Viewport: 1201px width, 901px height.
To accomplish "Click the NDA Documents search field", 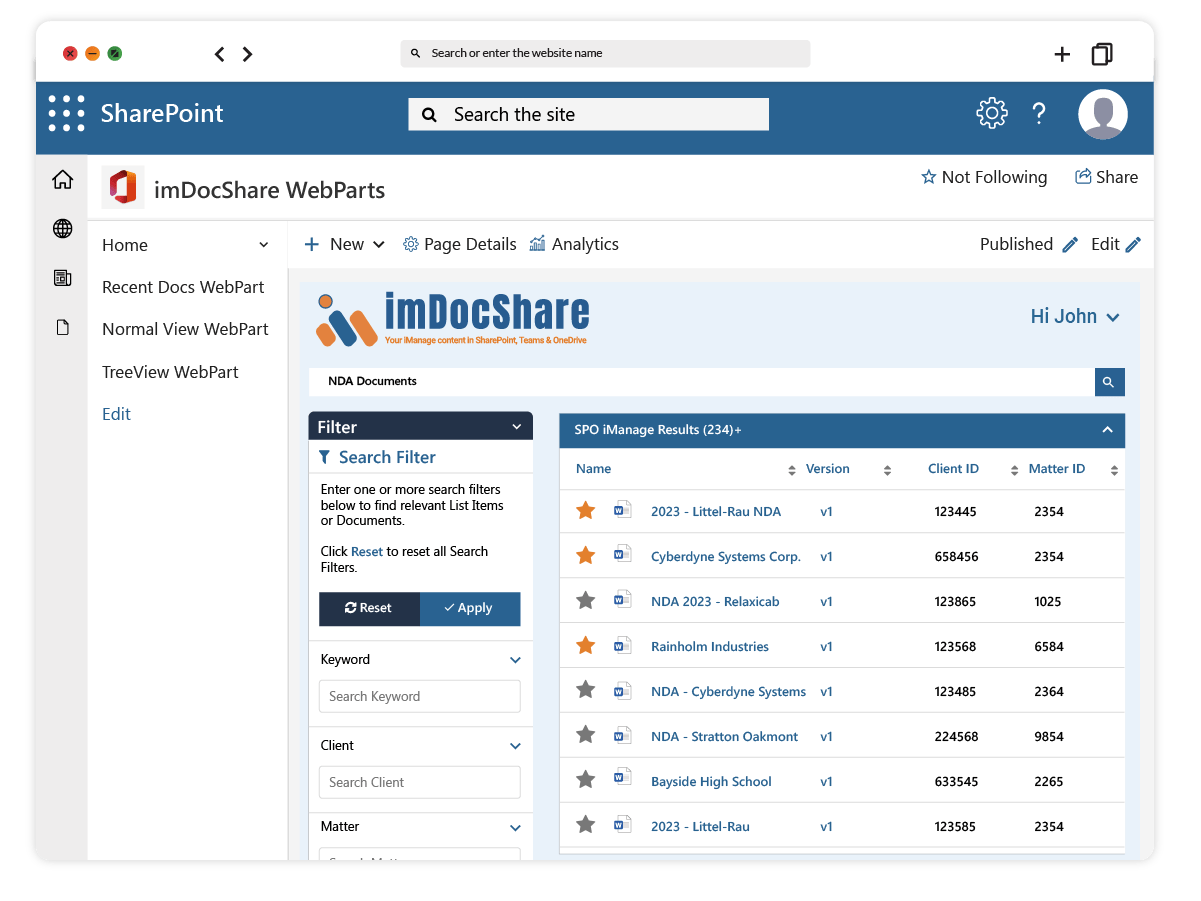I will pyautogui.click(x=701, y=381).
